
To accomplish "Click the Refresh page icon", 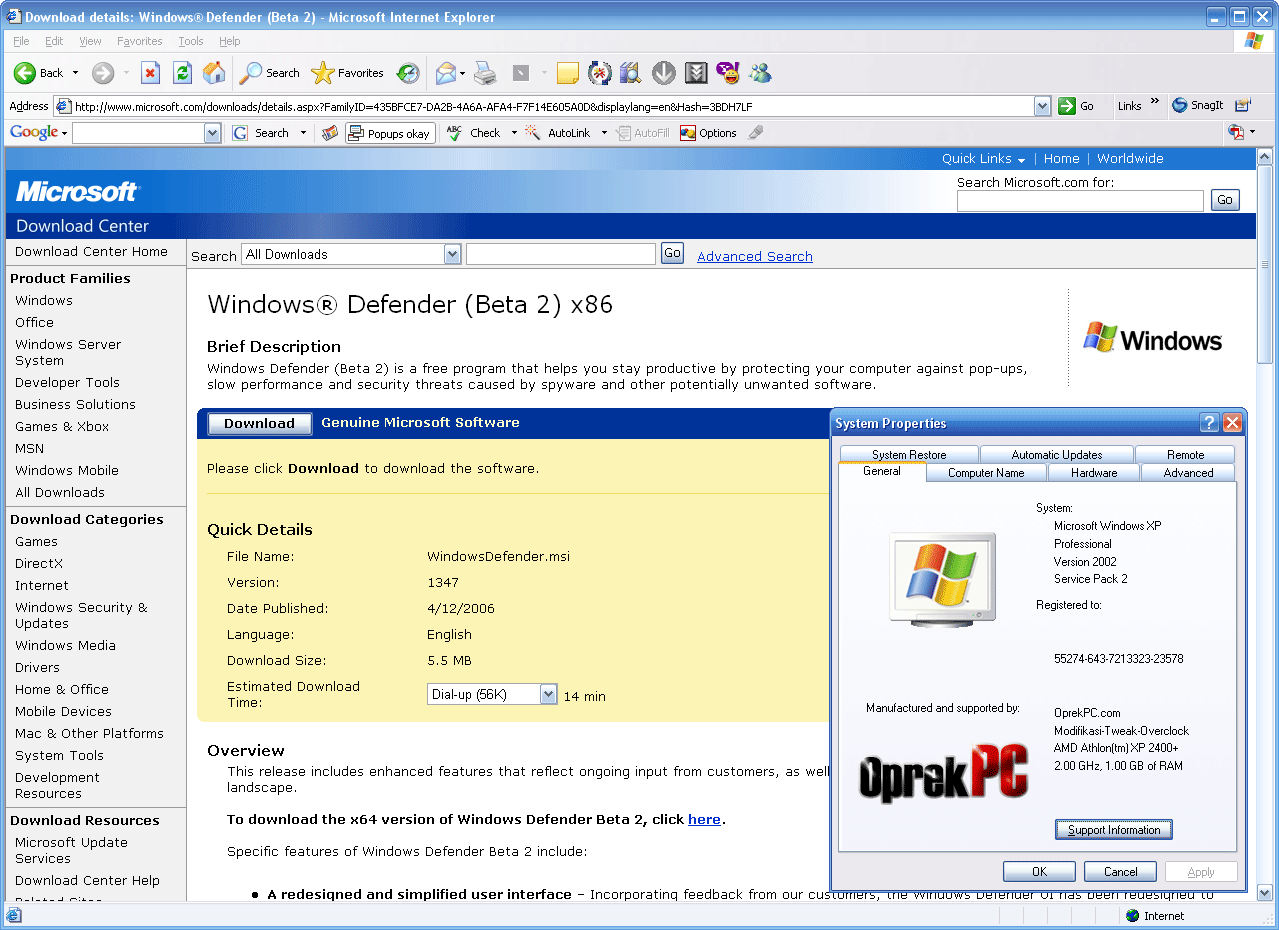I will (x=182, y=73).
